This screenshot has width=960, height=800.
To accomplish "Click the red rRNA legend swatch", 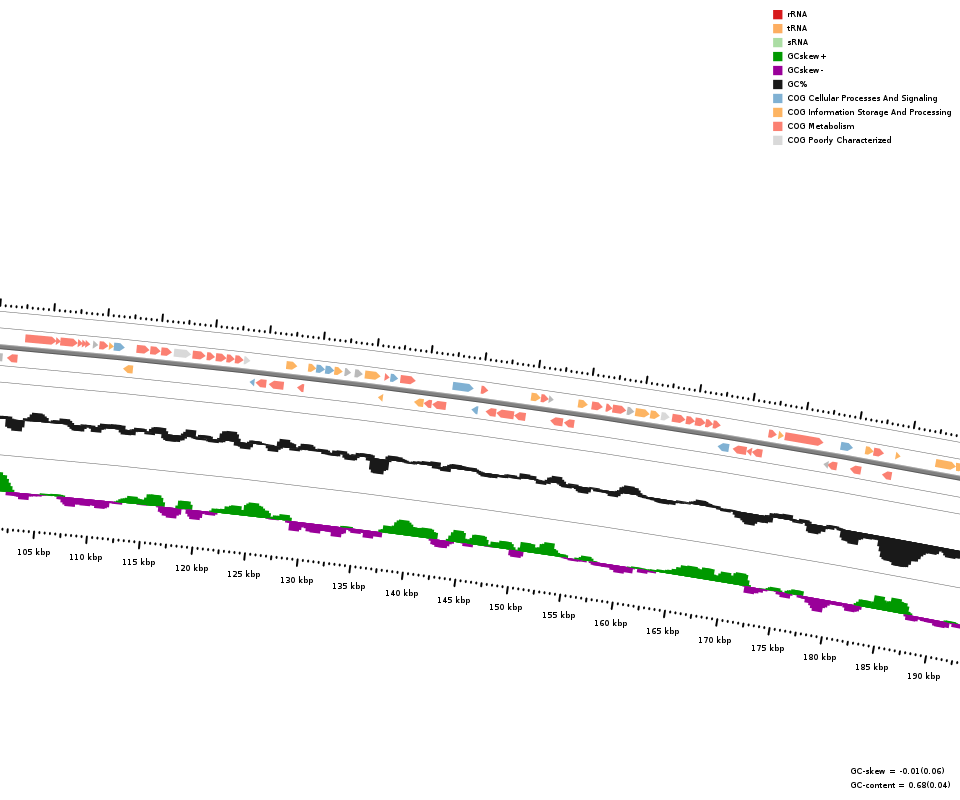I will pos(777,14).
